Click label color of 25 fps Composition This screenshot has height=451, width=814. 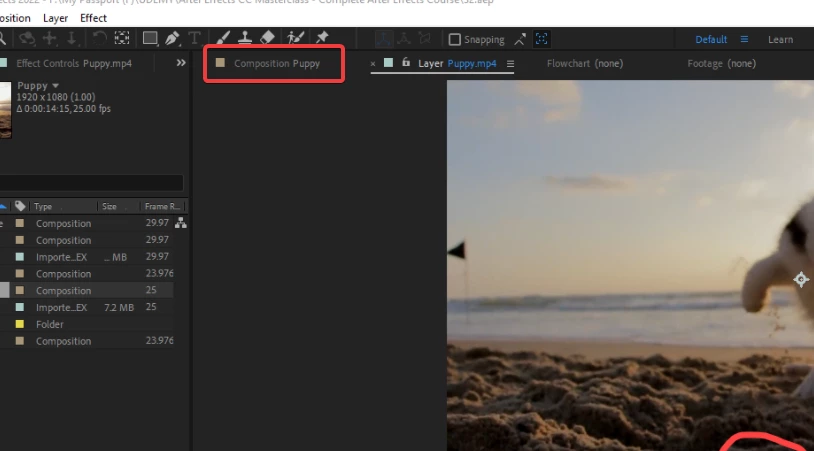[x=20, y=291]
